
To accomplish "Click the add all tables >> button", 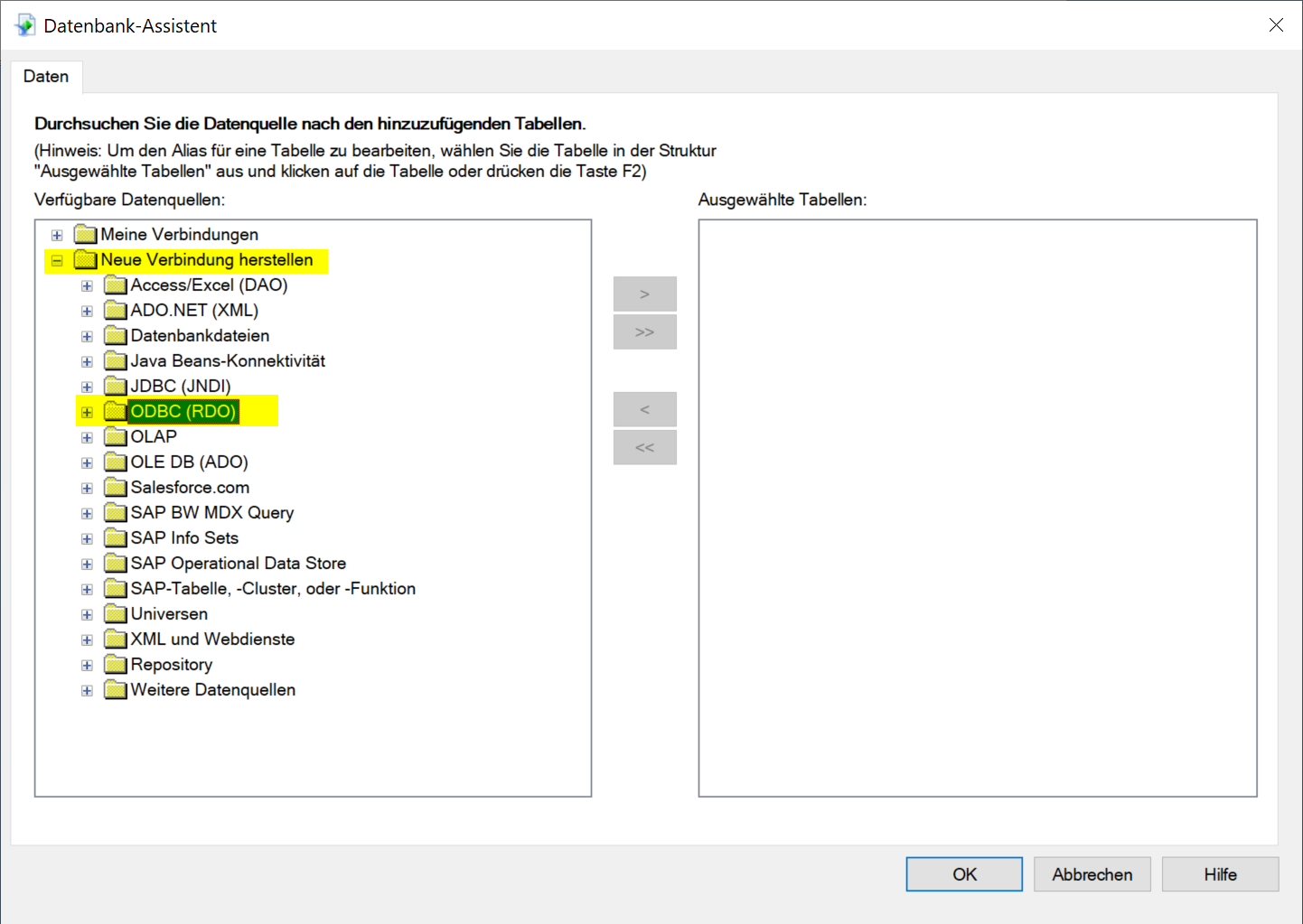I will 645,331.
